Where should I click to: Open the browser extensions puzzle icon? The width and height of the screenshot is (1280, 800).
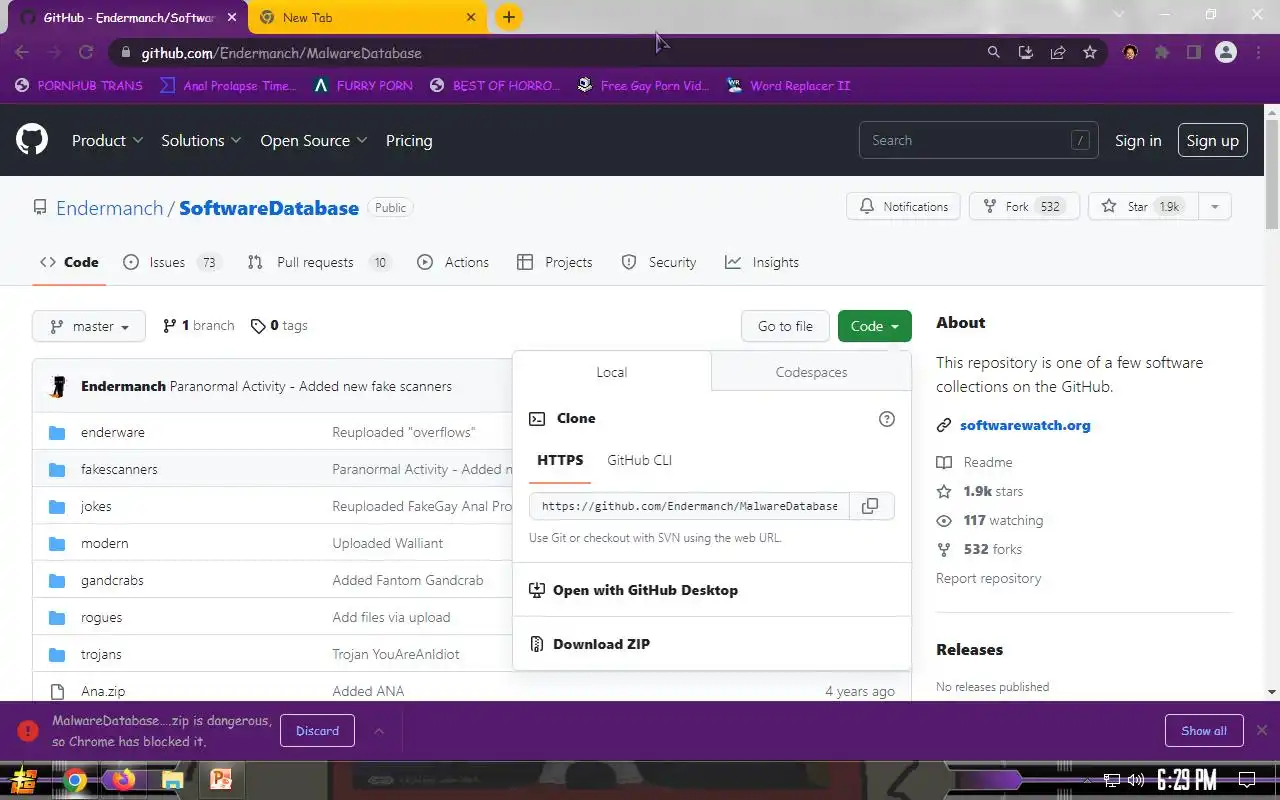pos(1162,52)
